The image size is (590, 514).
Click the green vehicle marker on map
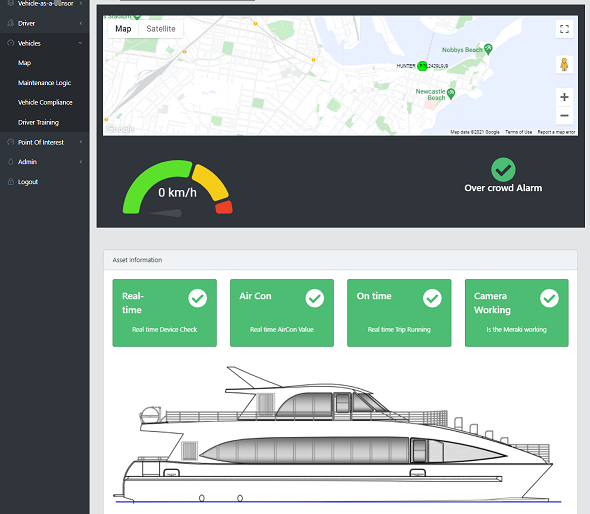pyautogui.click(x=423, y=66)
